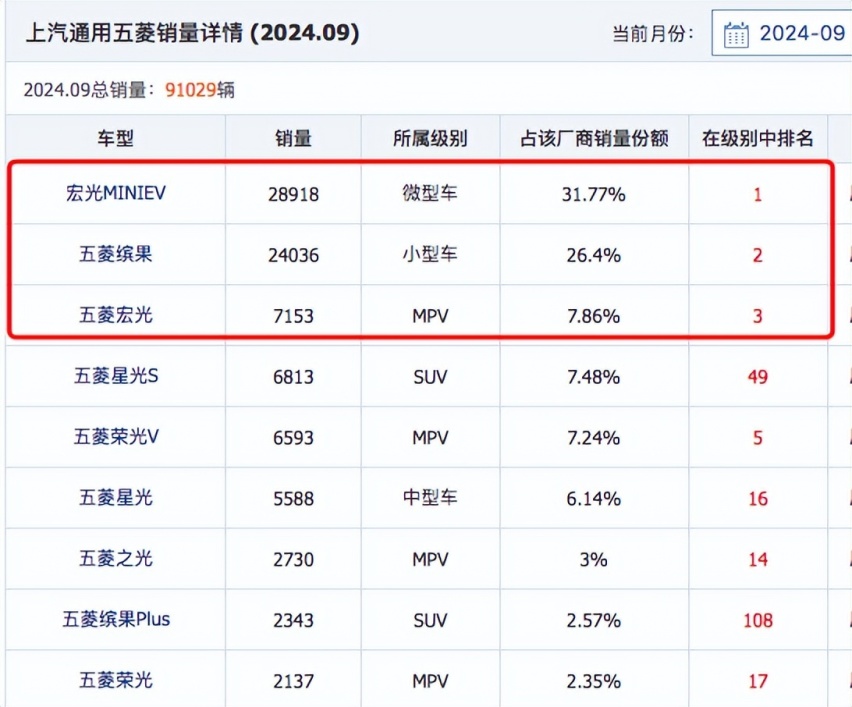Click the share value 26.4%
This screenshot has width=852, height=707.
[x=594, y=255]
